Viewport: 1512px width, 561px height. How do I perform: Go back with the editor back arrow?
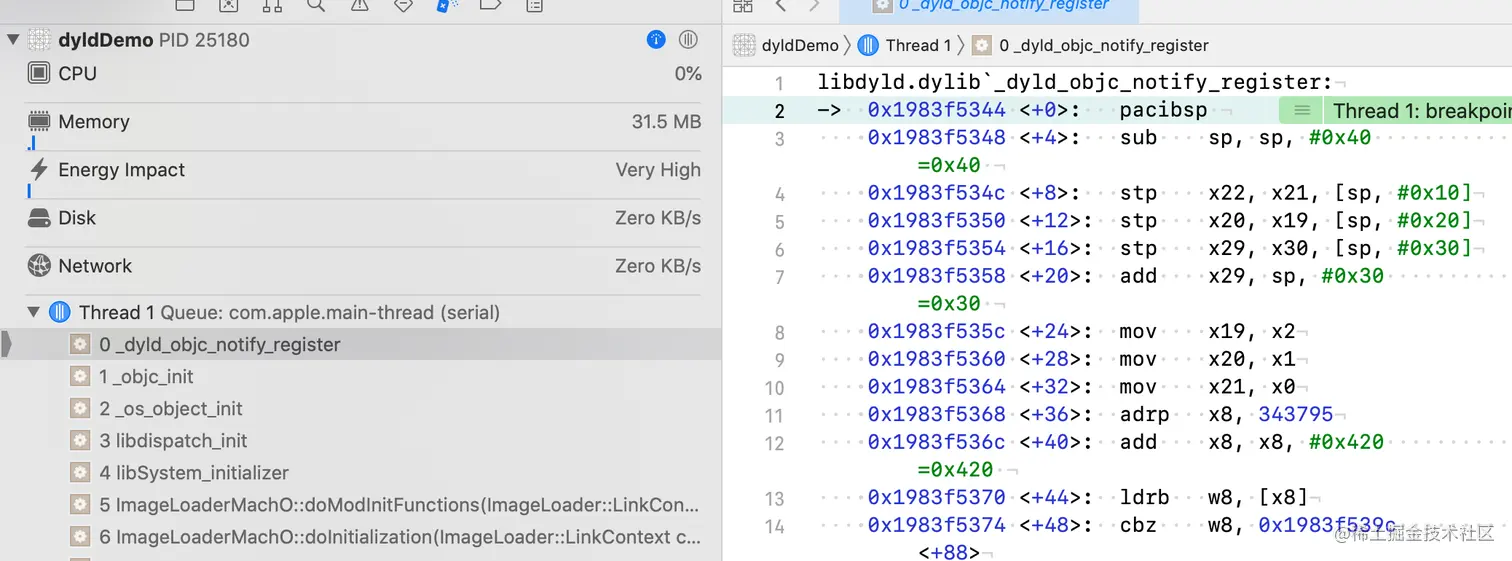click(781, 5)
